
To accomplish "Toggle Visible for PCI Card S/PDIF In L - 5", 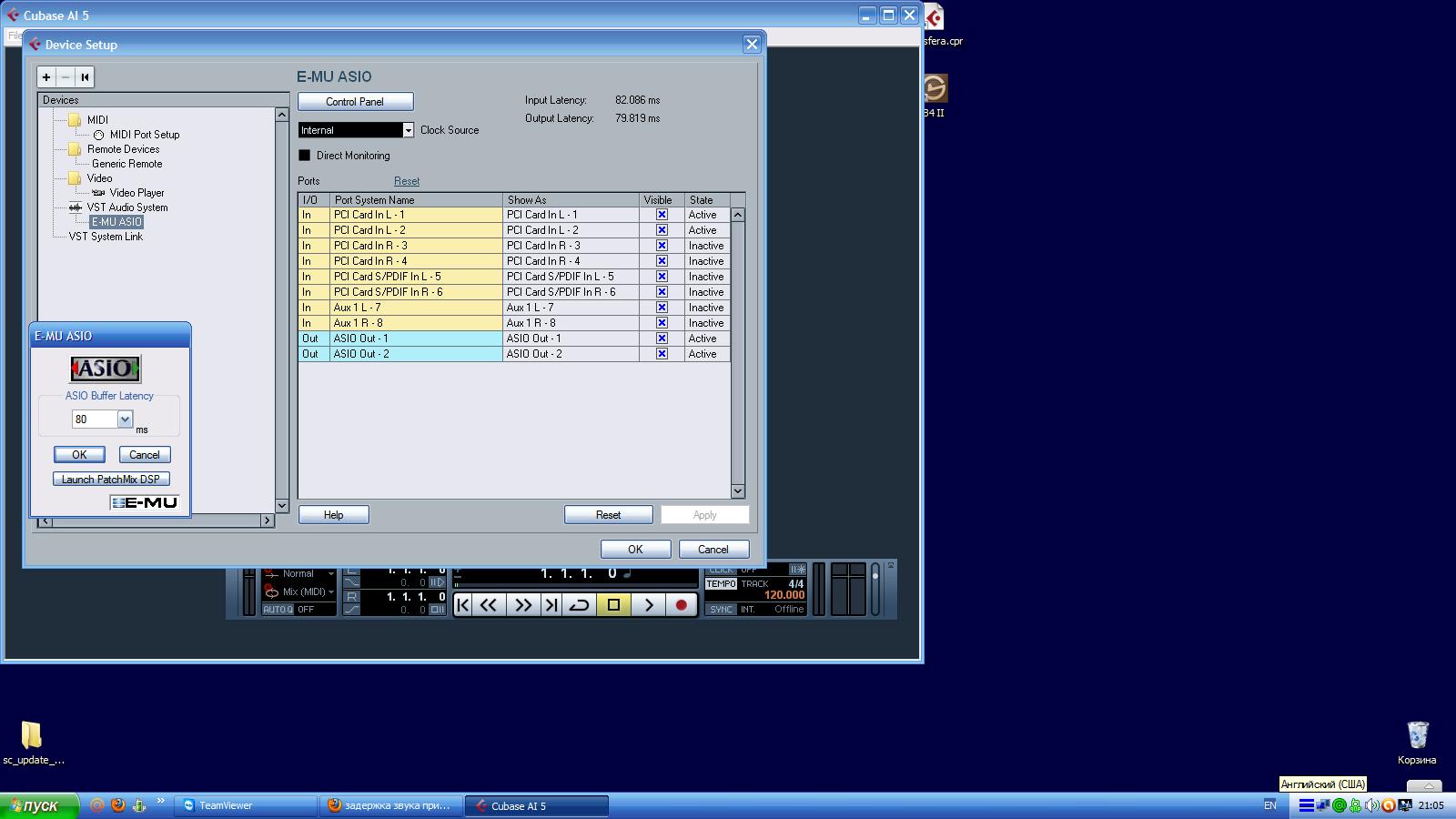I will pos(662,277).
